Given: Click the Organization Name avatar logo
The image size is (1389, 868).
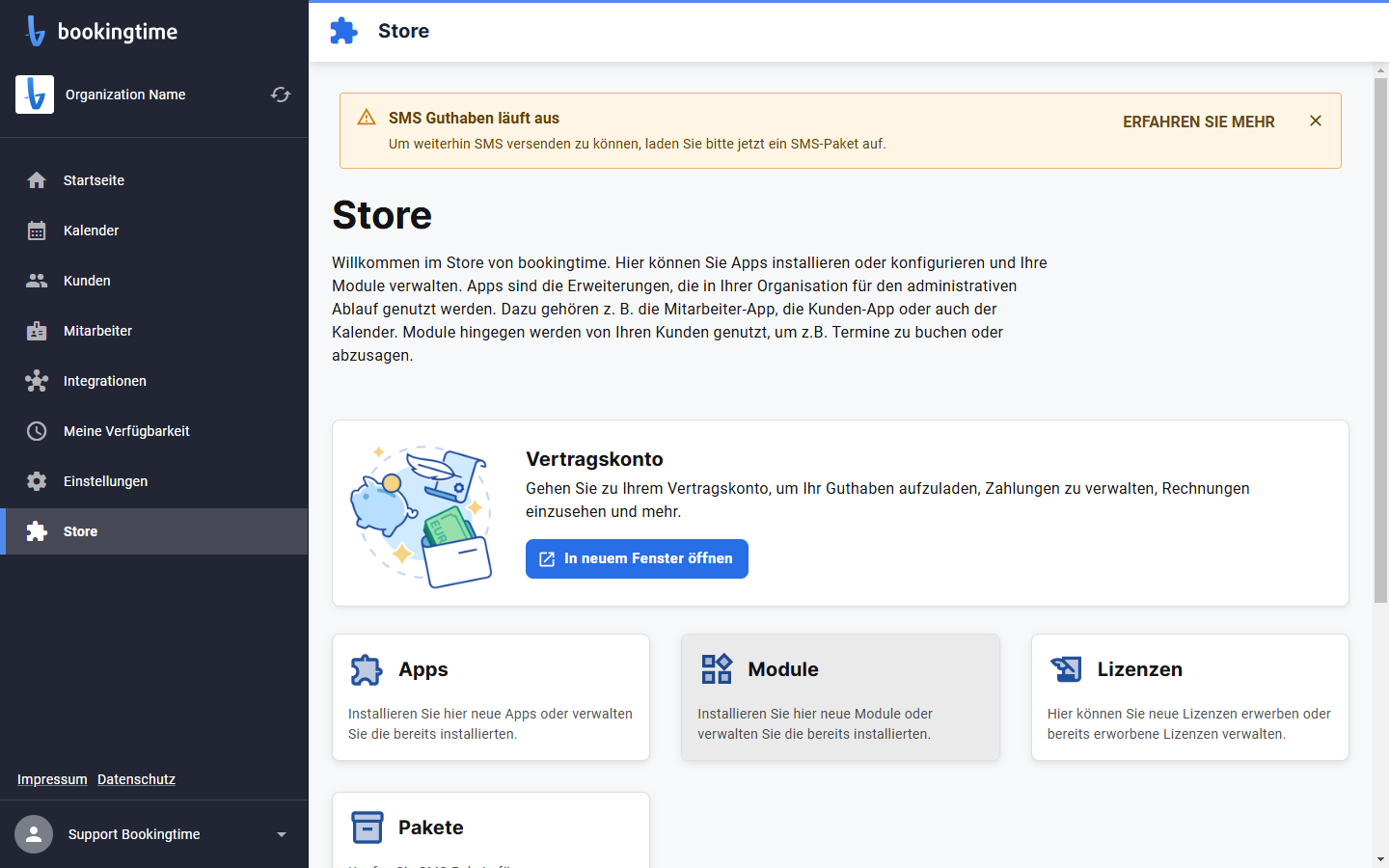Looking at the screenshot, I should (x=35, y=95).
